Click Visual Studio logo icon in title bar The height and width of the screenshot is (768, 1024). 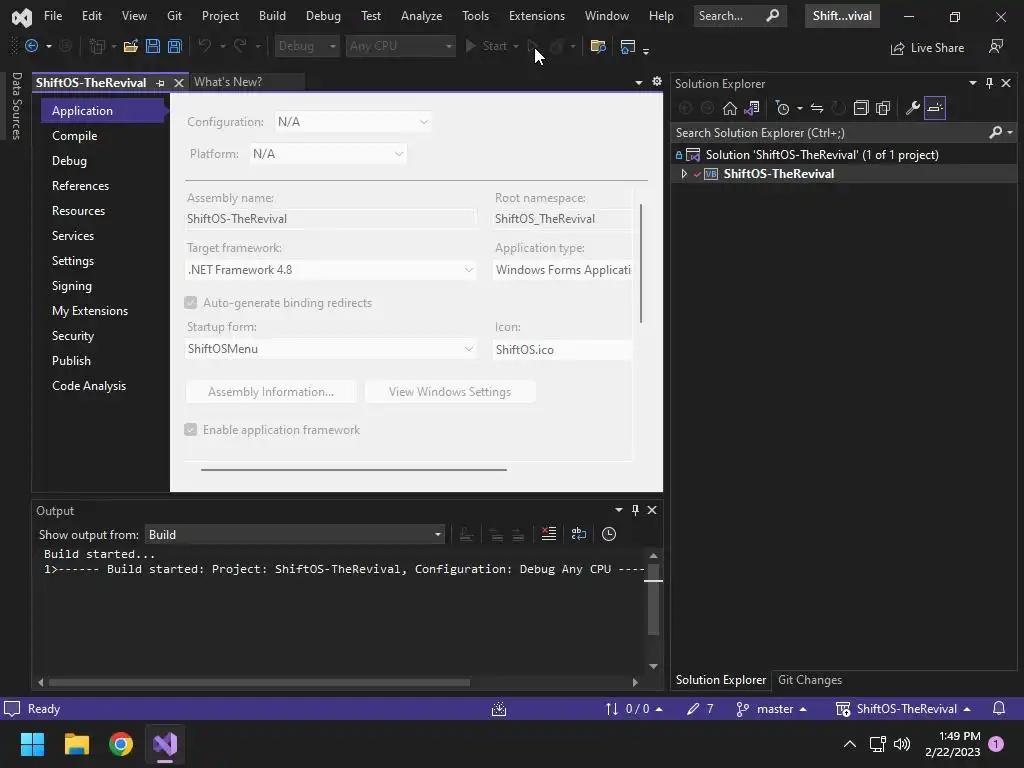[22, 17]
